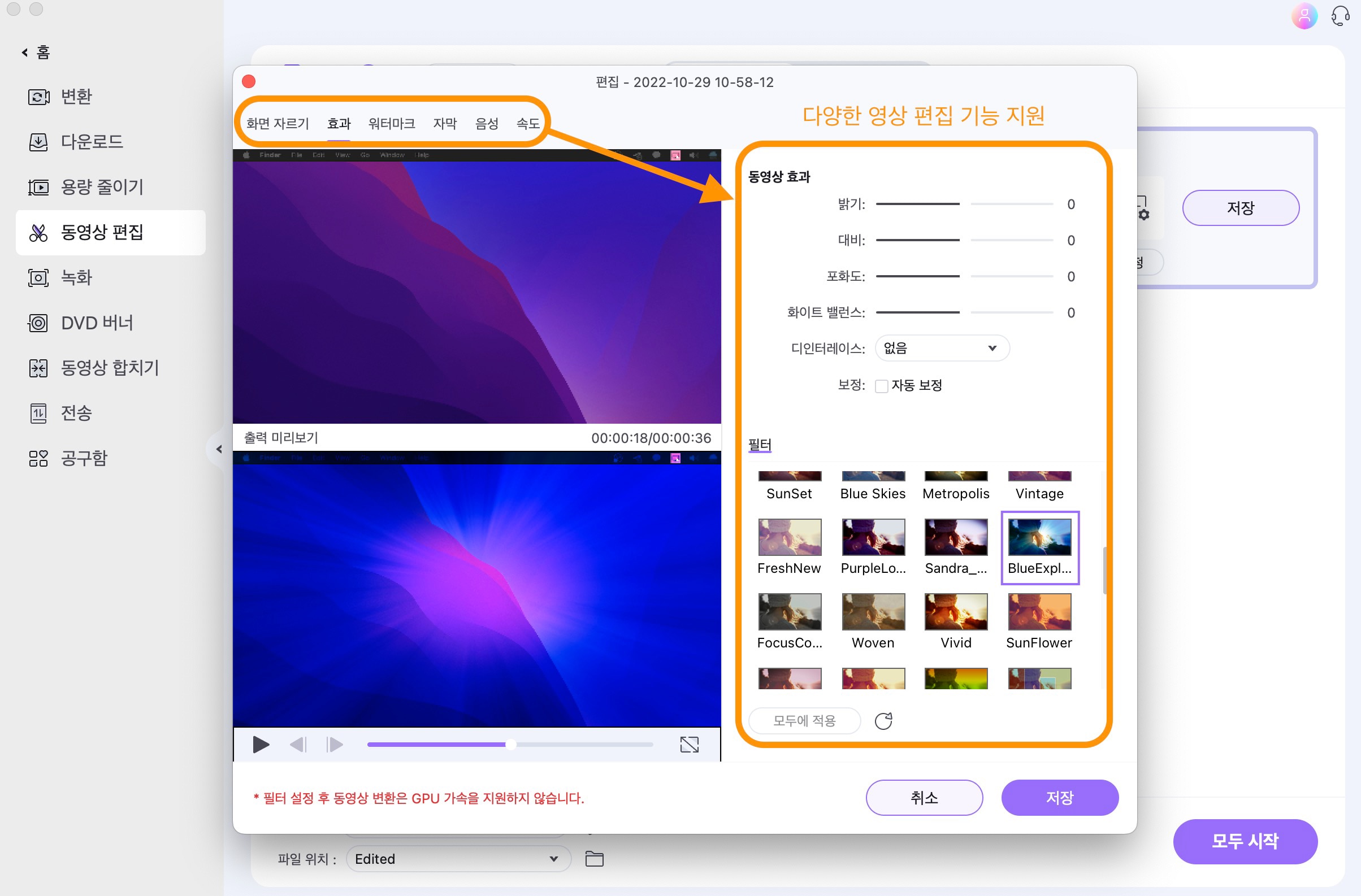
Task: Select the 속도 tool tab
Action: click(x=530, y=123)
